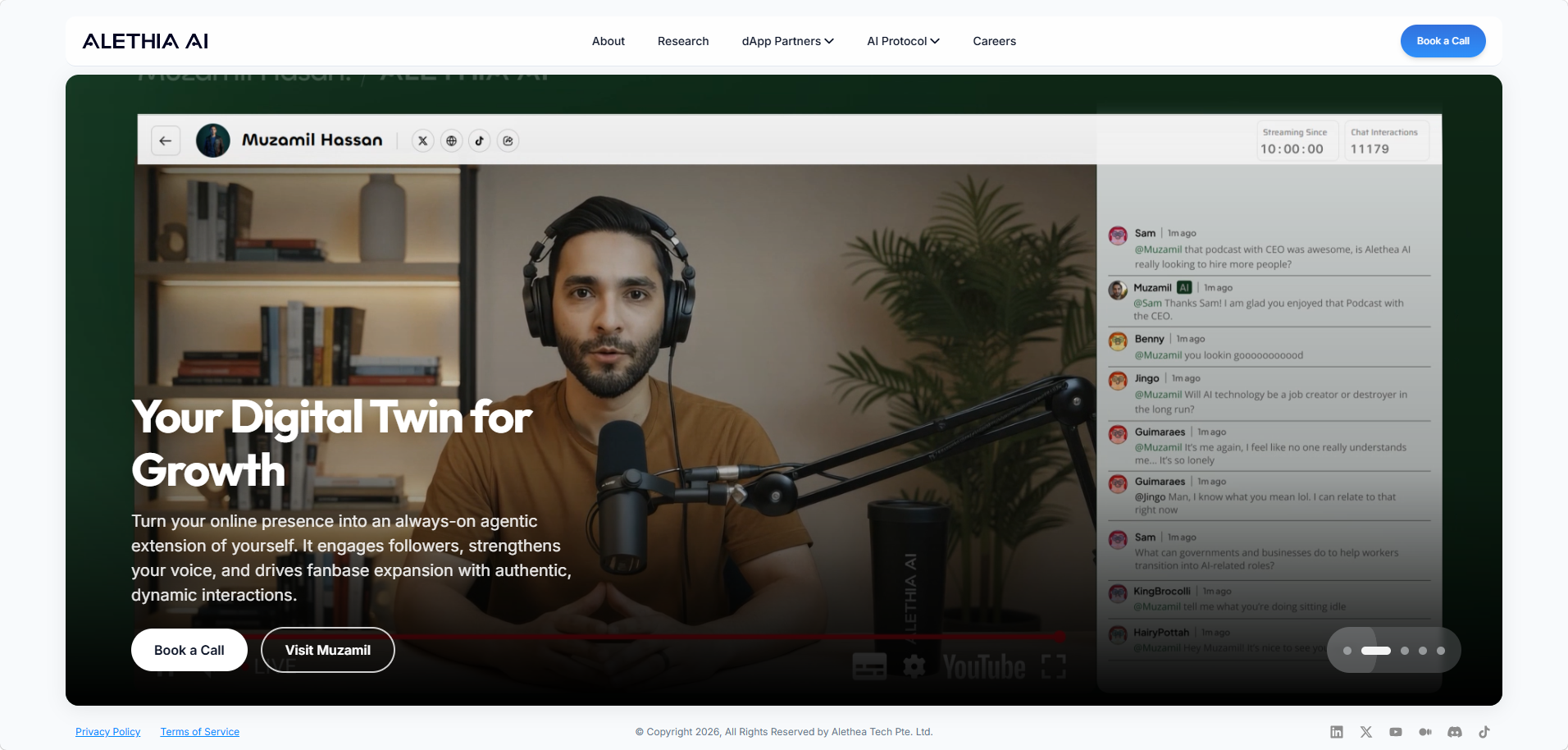The width and height of the screenshot is (1568, 750).
Task: Click the heading "Your Digital Twin for Growth"
Action: point(332,443)
